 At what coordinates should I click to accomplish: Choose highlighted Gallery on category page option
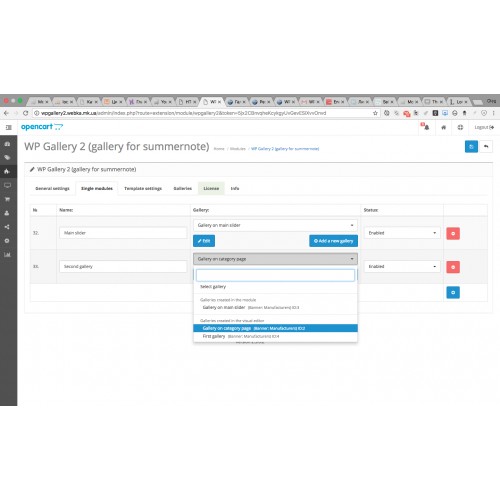[275, 328]
